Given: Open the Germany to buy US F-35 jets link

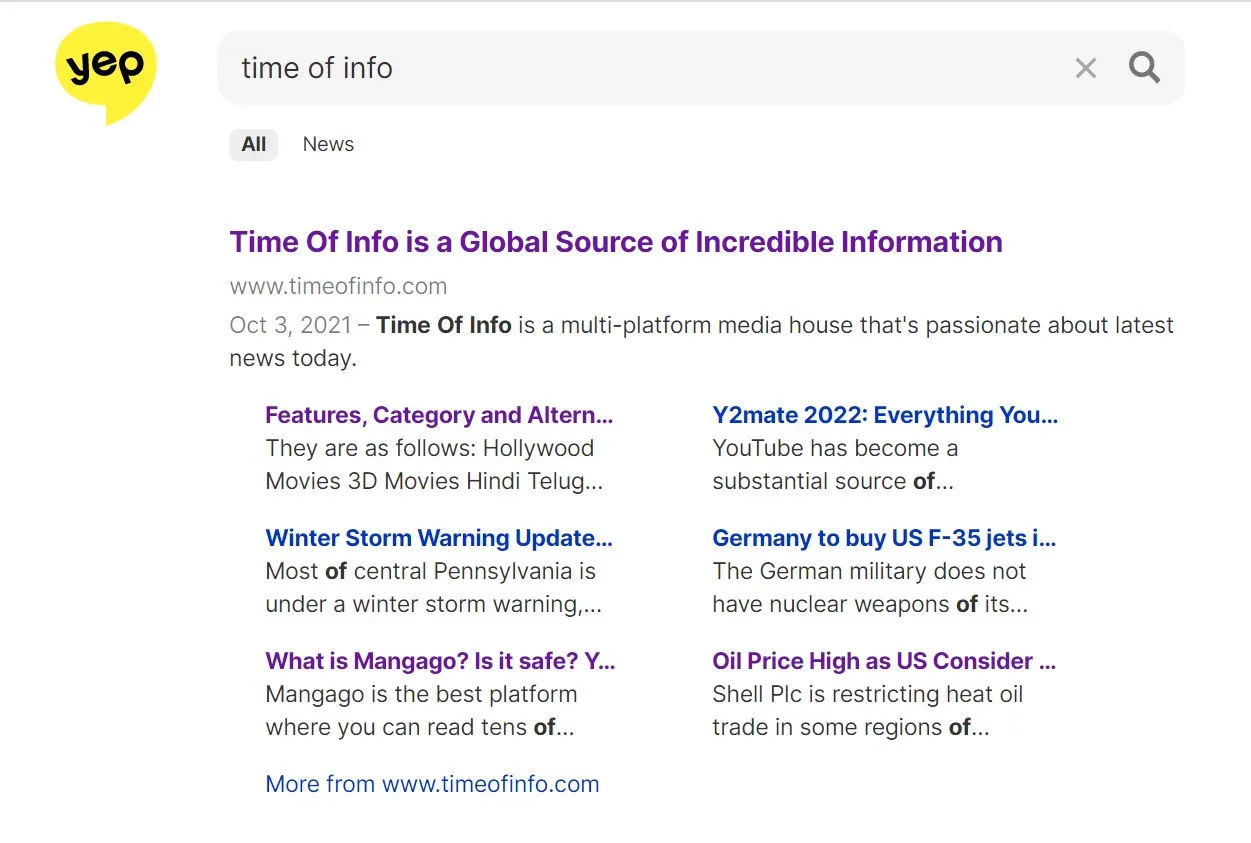Looking at the screenshot, I should 883,537.
